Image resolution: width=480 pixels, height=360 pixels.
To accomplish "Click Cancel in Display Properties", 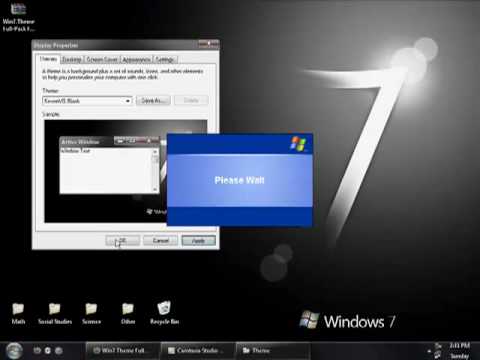I will [x=160, y=240].
